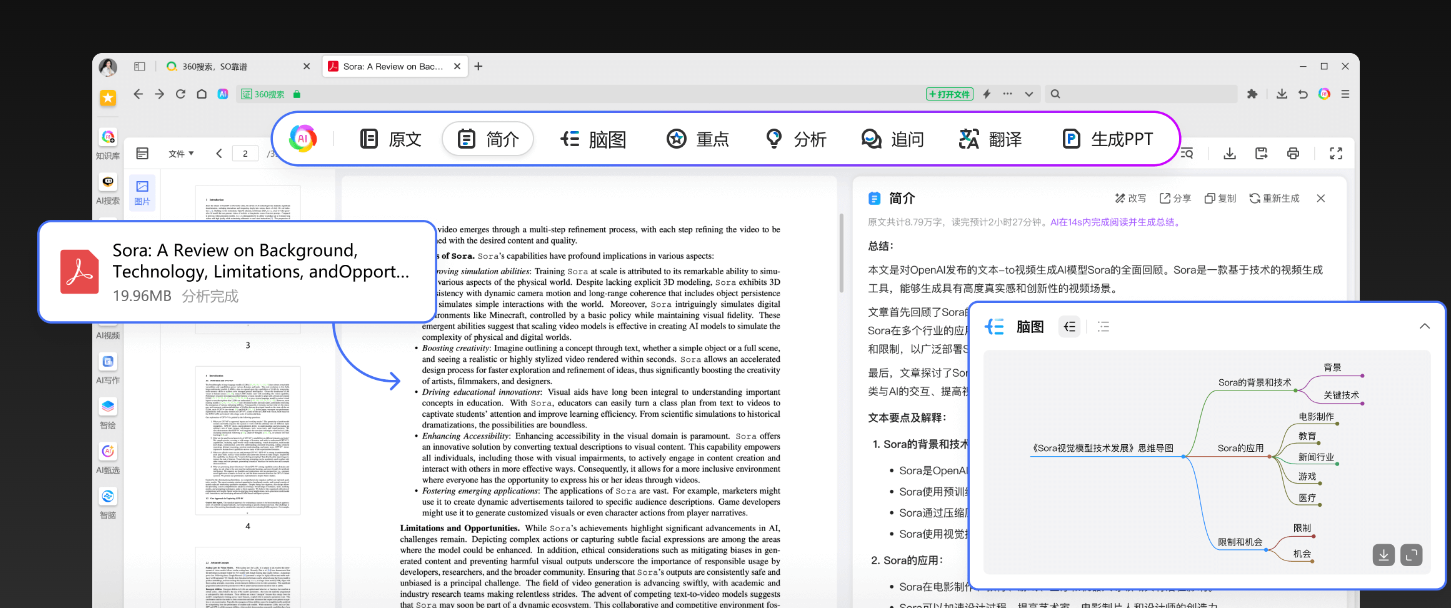
Task: Expand the mind map to fullscreen
Action: [1411, 554]
